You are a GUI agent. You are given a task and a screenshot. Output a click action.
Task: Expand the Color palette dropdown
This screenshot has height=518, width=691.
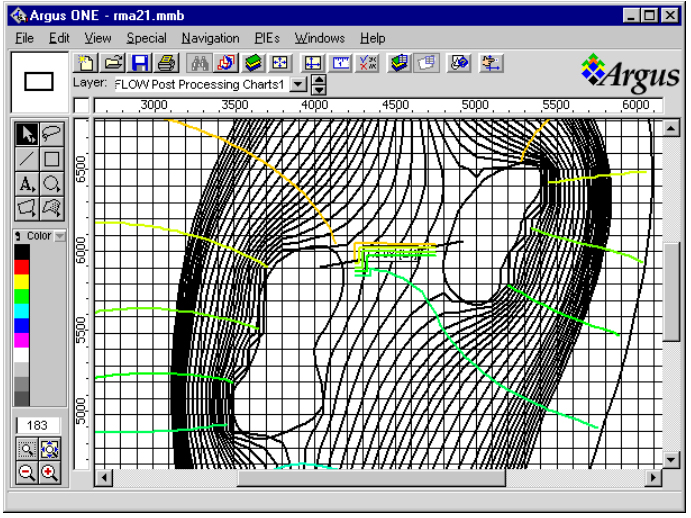pyautogui.click(x=59, y=237)
